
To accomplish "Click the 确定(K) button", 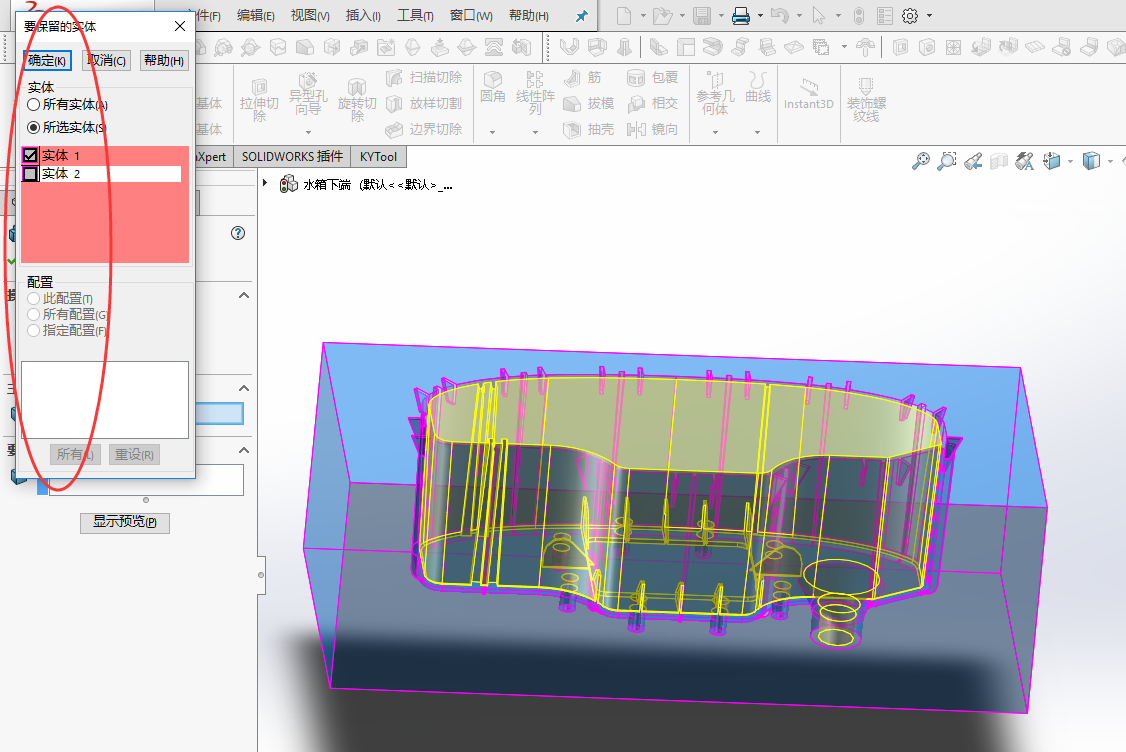I will click(47, 60).
